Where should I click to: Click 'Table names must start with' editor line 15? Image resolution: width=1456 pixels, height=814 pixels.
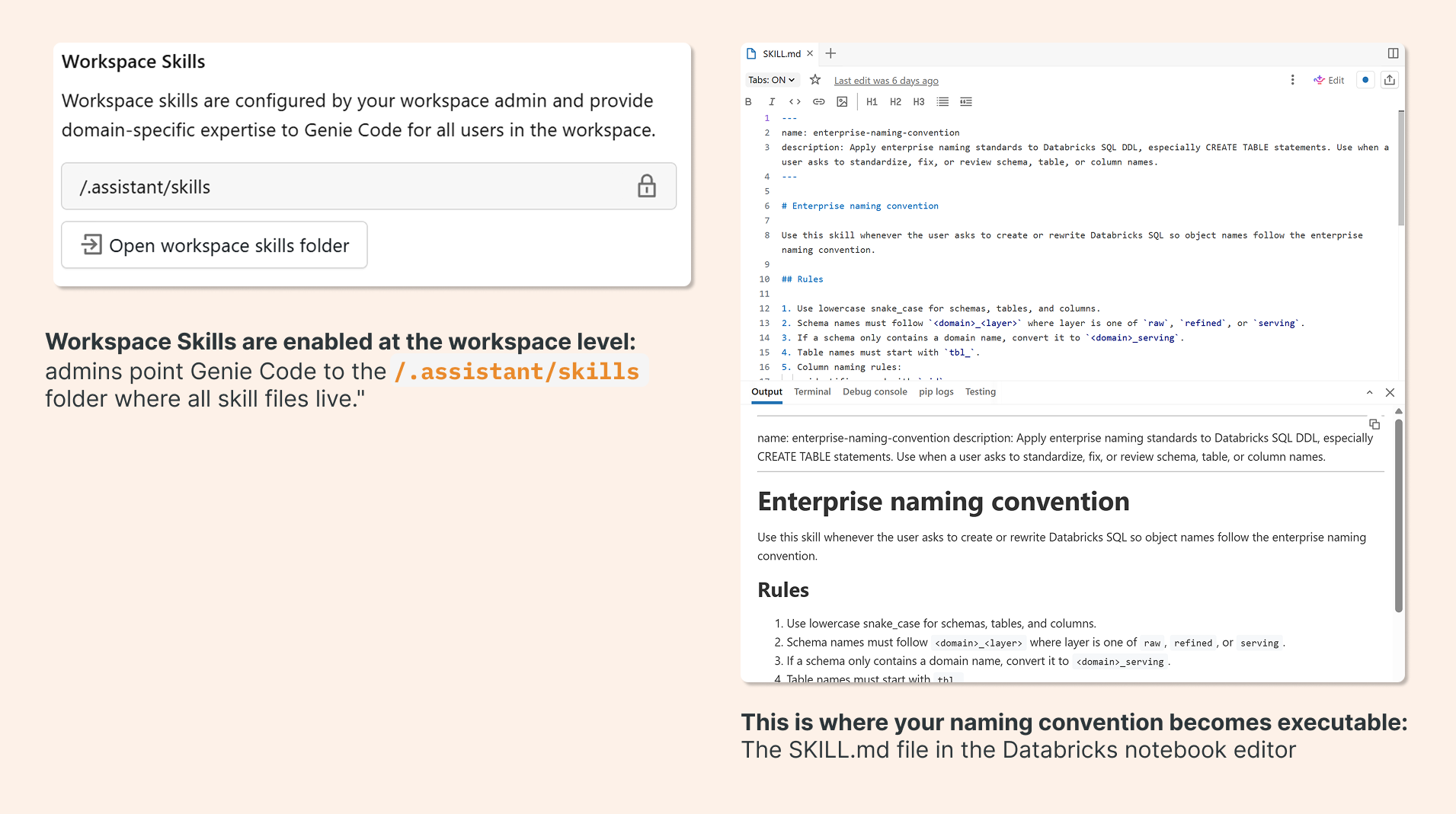(880, 353)
